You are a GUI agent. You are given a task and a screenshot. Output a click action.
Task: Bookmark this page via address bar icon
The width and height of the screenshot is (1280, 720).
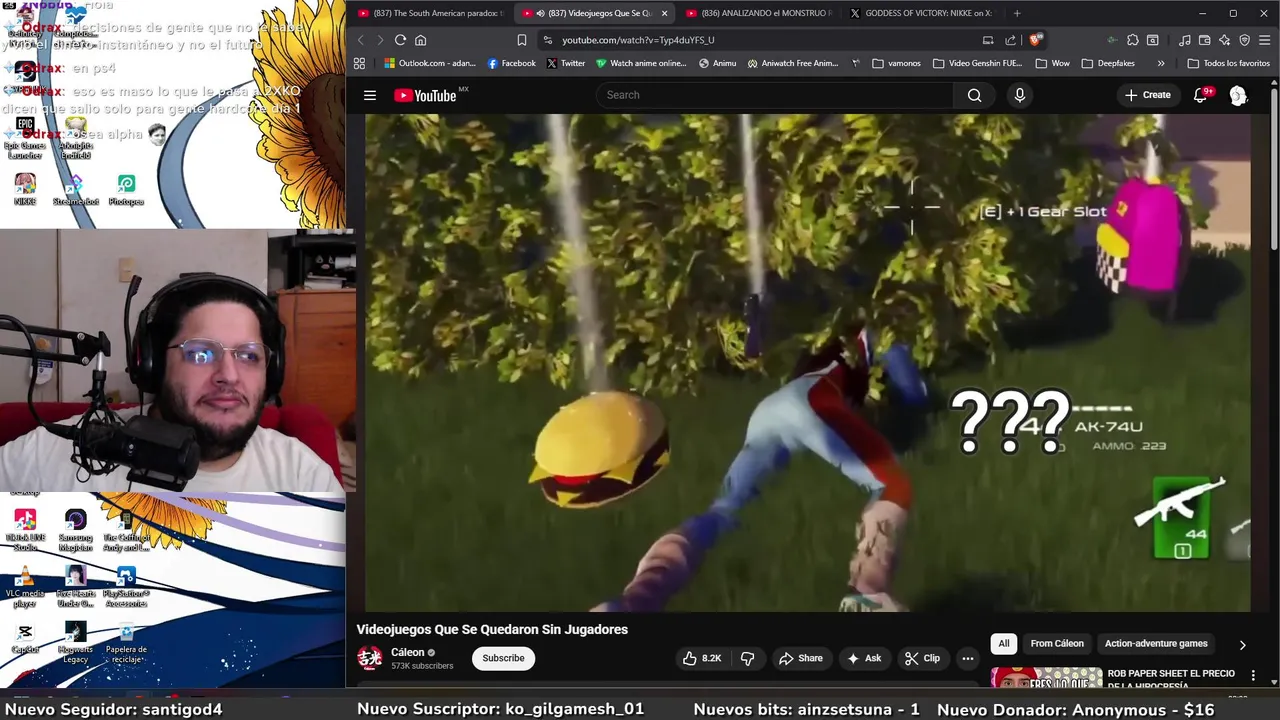[521, 40]
